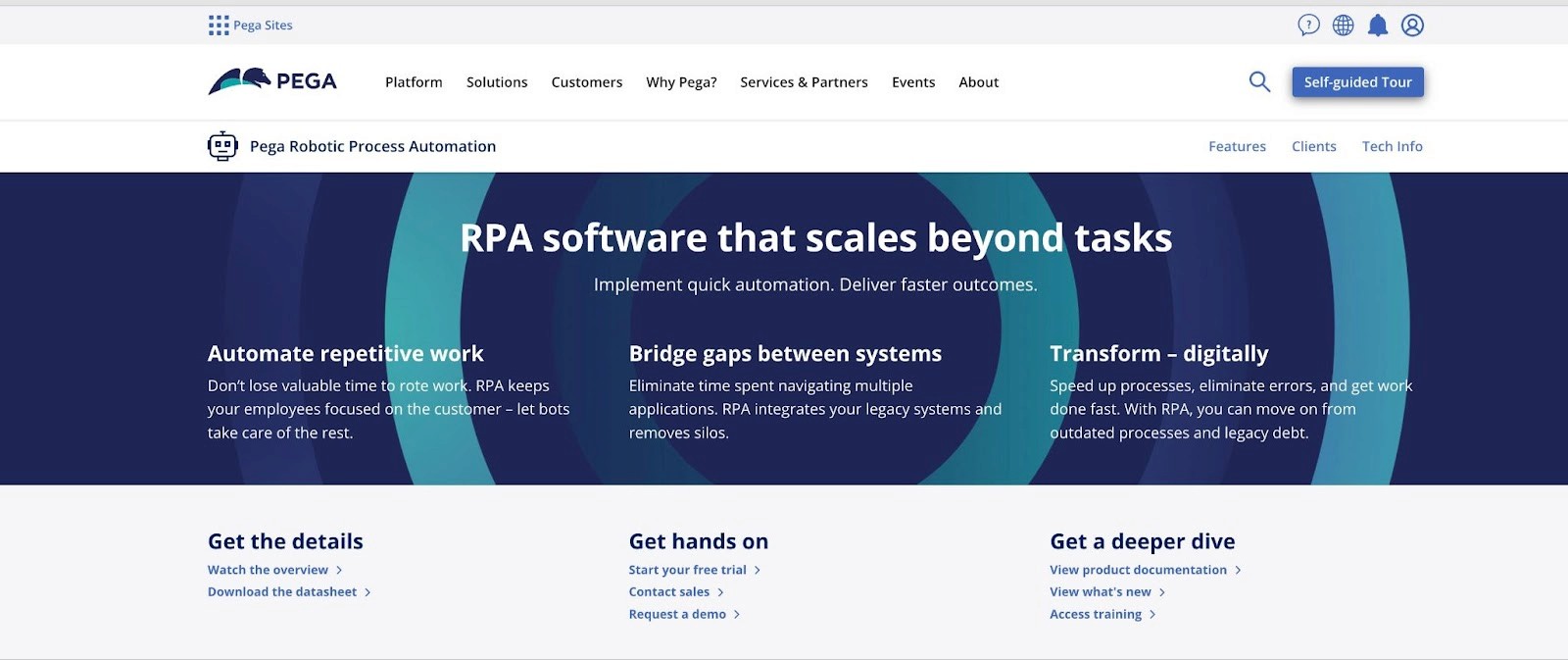Open Services & Partners menu
1568x660 pixels.
pos(804,82)
